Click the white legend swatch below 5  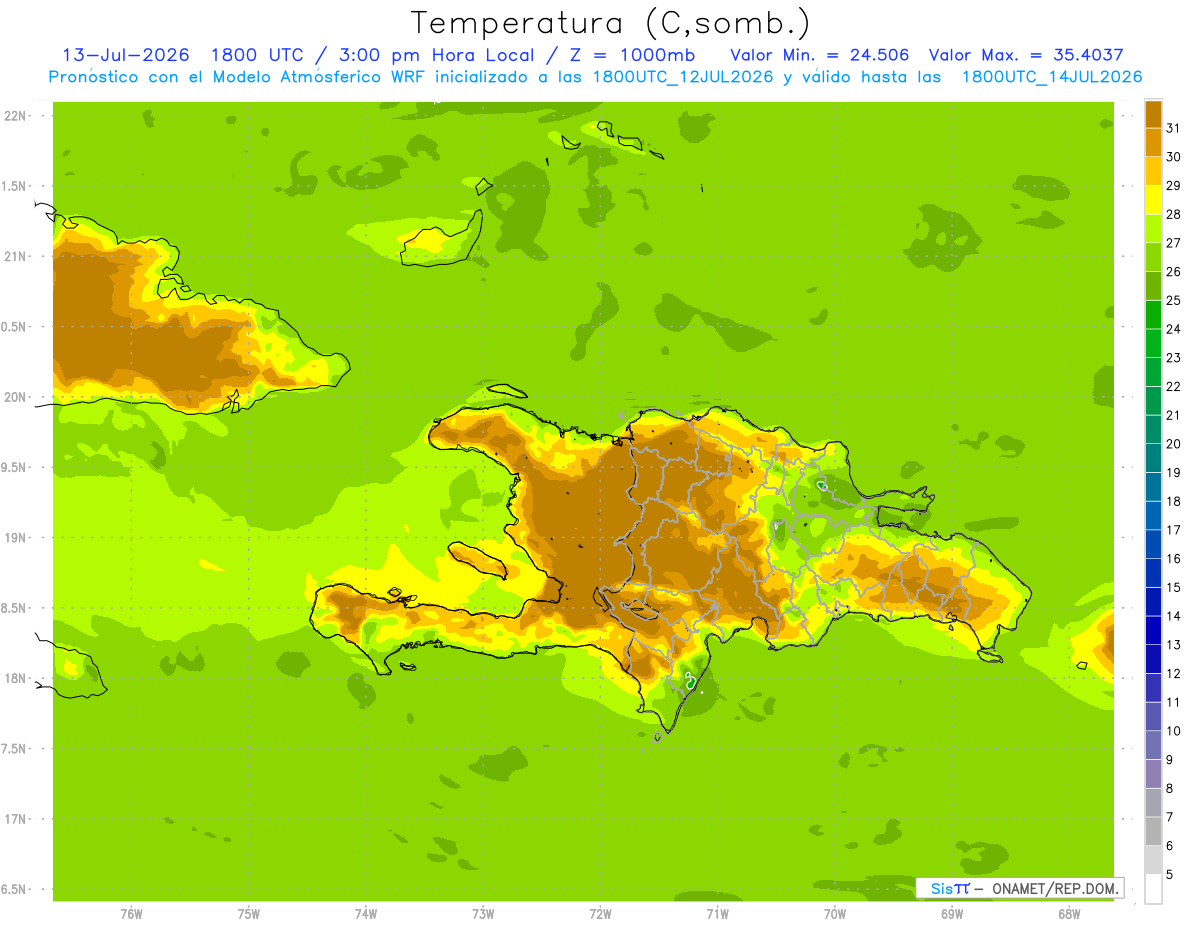coord(1153,888)
